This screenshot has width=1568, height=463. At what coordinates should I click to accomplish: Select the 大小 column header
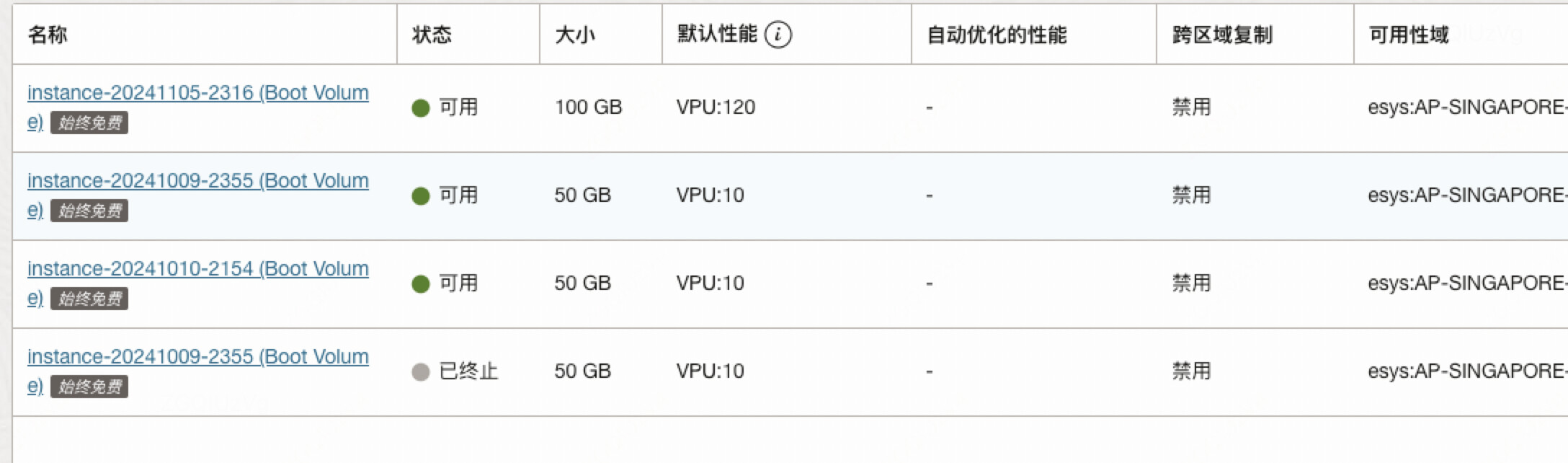(x=574, y=34)
